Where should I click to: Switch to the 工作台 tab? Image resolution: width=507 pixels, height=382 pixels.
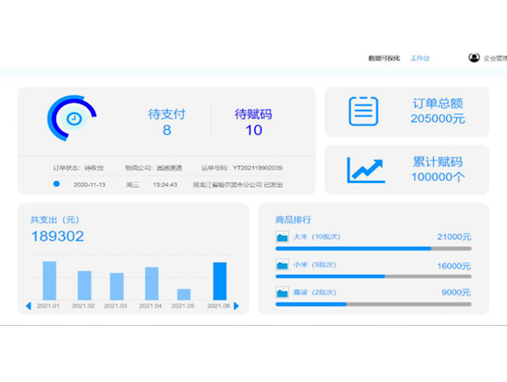pyautogui.click(x=420, y=58)
